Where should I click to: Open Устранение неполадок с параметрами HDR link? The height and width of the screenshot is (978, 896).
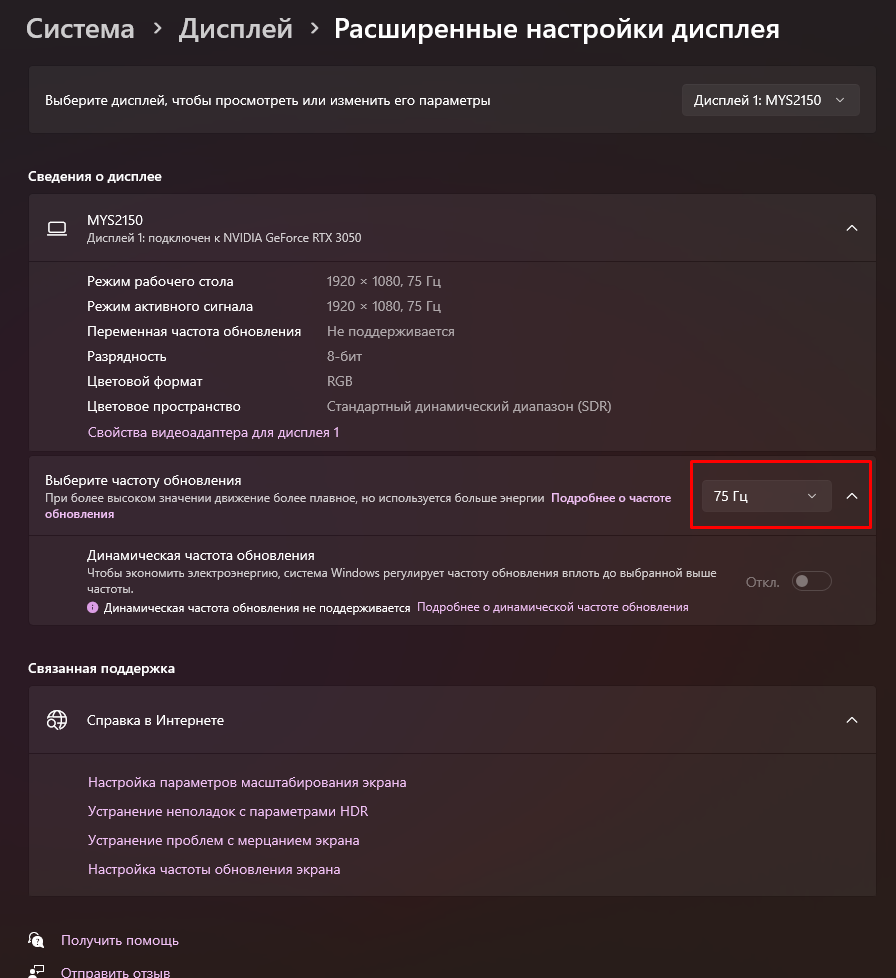pos(228,811)
